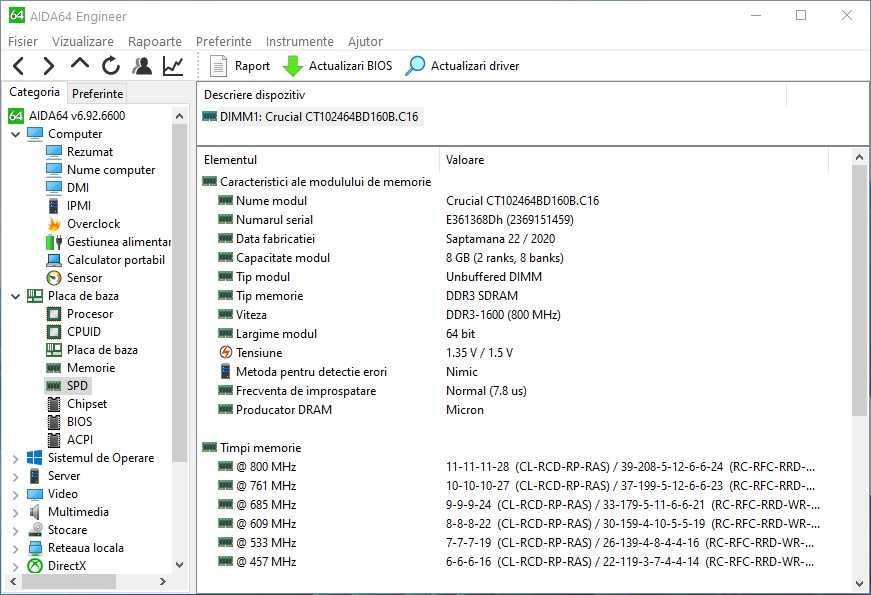The height and width of the screenshot is (595, 871).
Task: Click the details pane scroll down arrow
Action: (x=859, y=584)
